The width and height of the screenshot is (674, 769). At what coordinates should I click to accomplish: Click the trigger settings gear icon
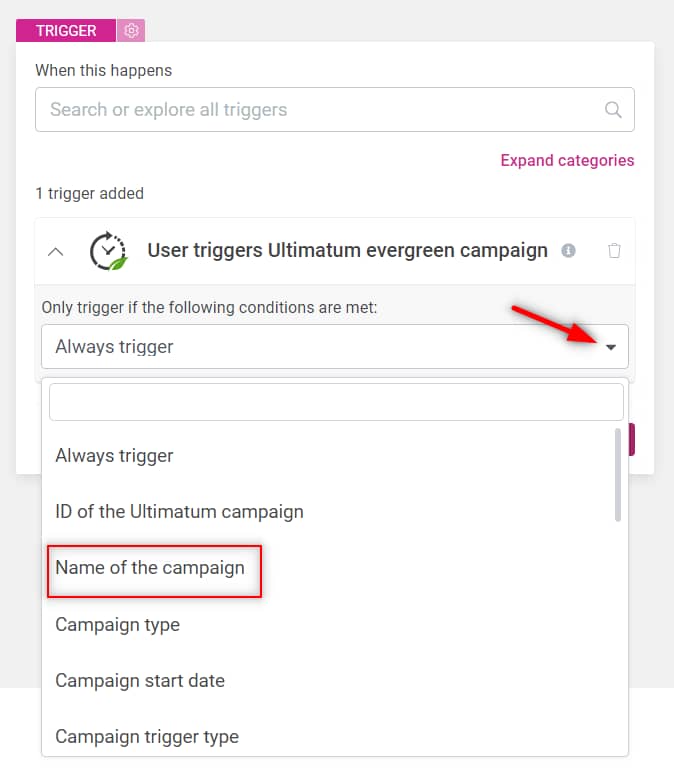click(x=131, y=31)
